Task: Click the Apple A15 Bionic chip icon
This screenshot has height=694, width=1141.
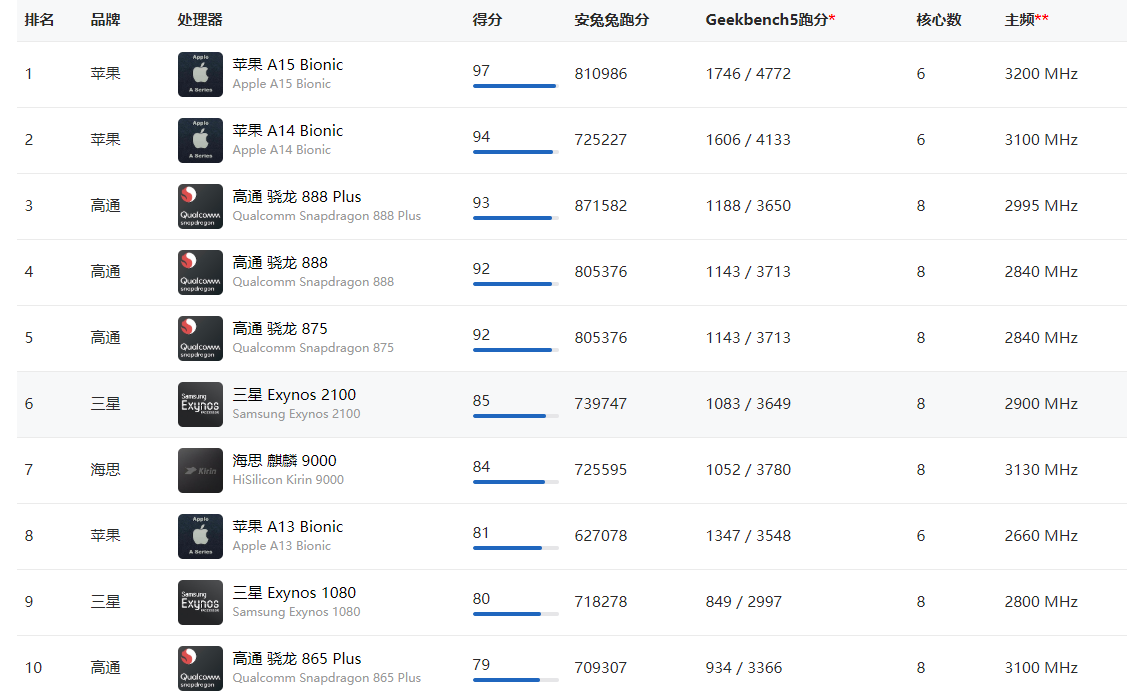Action: click(200, 74)
